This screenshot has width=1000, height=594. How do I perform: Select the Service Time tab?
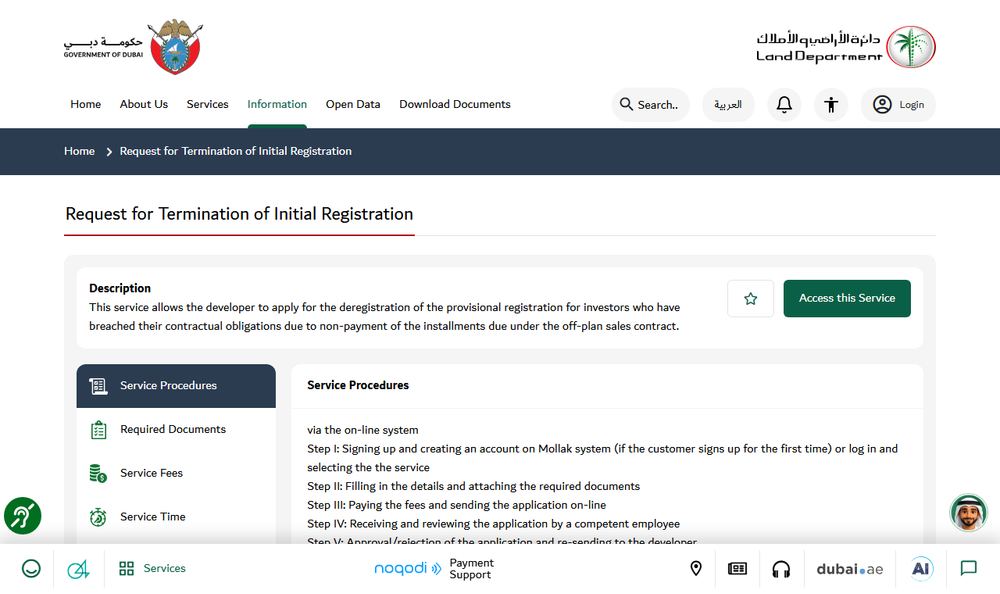point(176,517)
